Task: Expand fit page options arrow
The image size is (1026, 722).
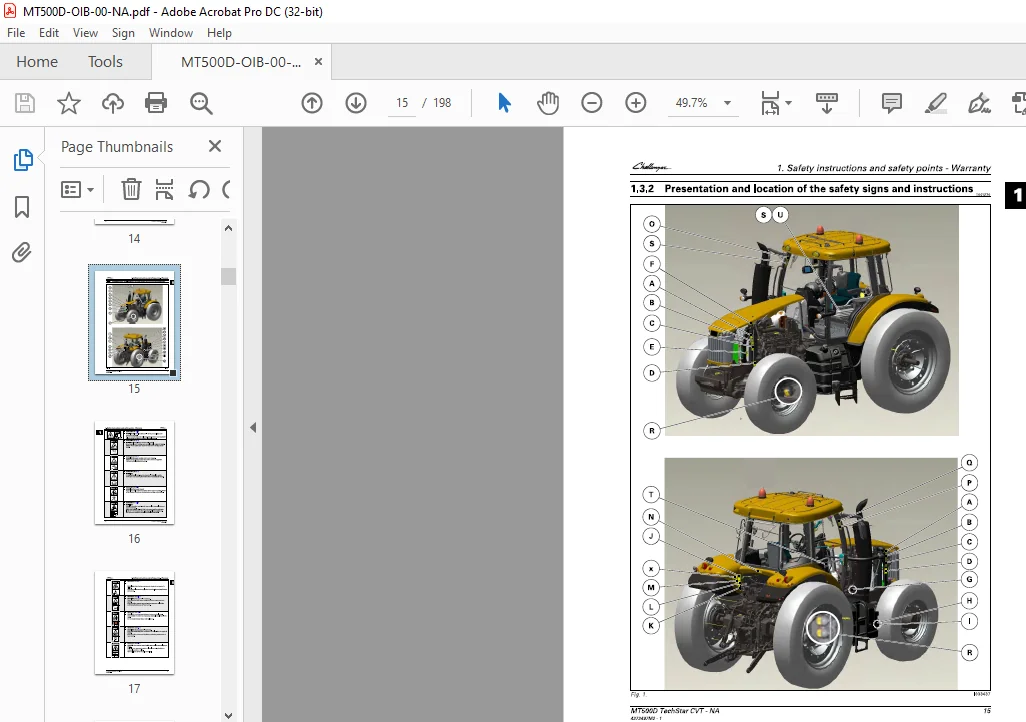Action: pyautogui.click(x=788, y=103)
